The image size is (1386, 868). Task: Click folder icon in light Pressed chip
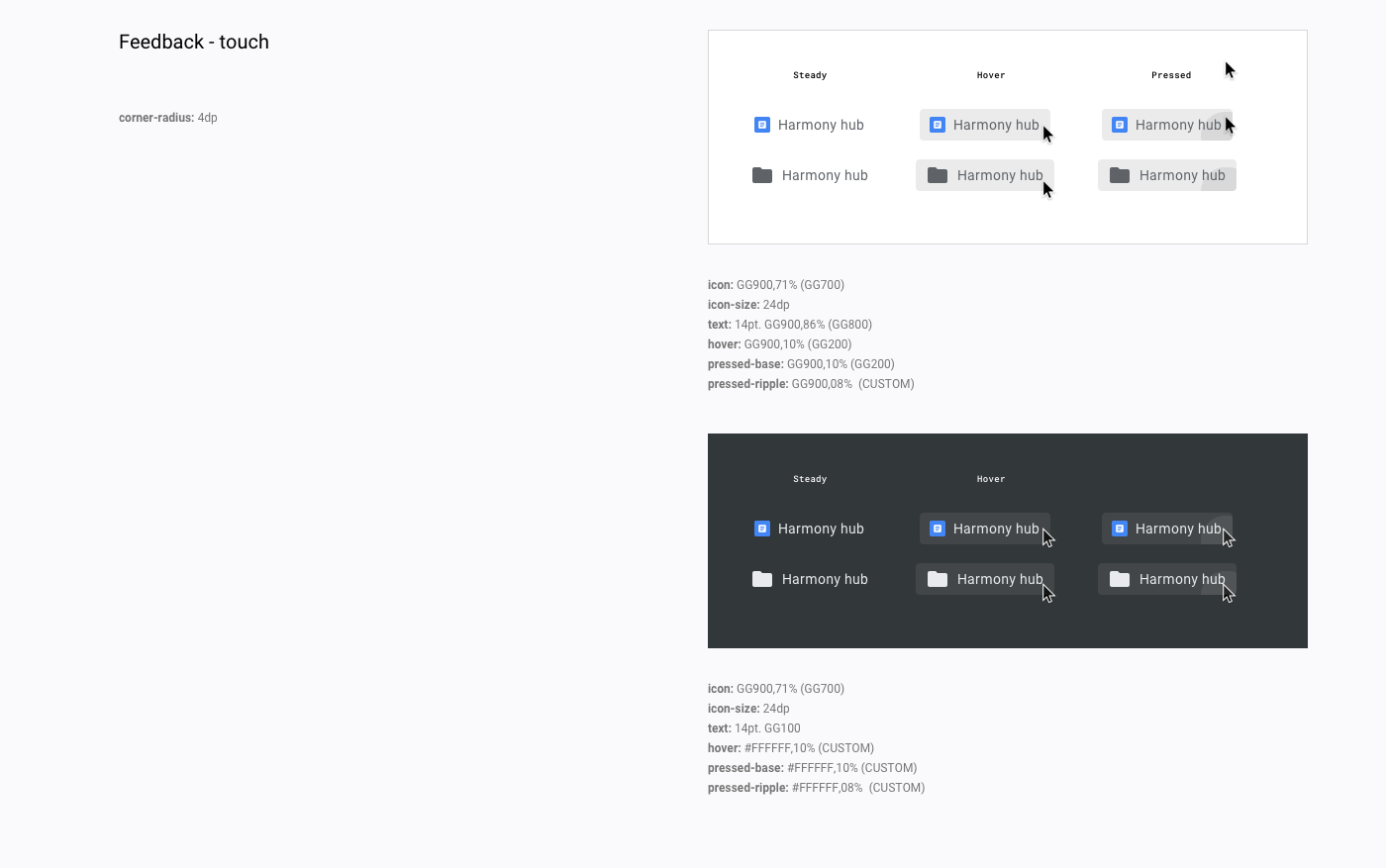(x=1120, y=175)
